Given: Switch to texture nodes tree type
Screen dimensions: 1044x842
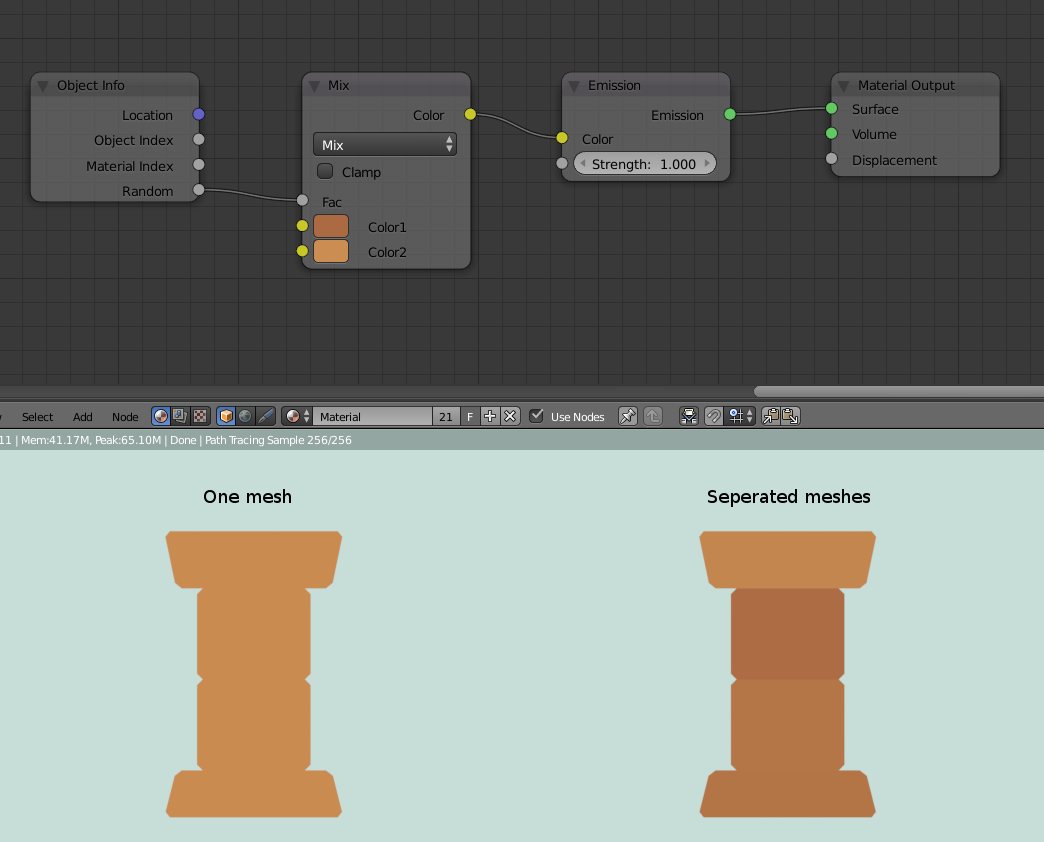Looking at the screenshot, I should point(200,417).
